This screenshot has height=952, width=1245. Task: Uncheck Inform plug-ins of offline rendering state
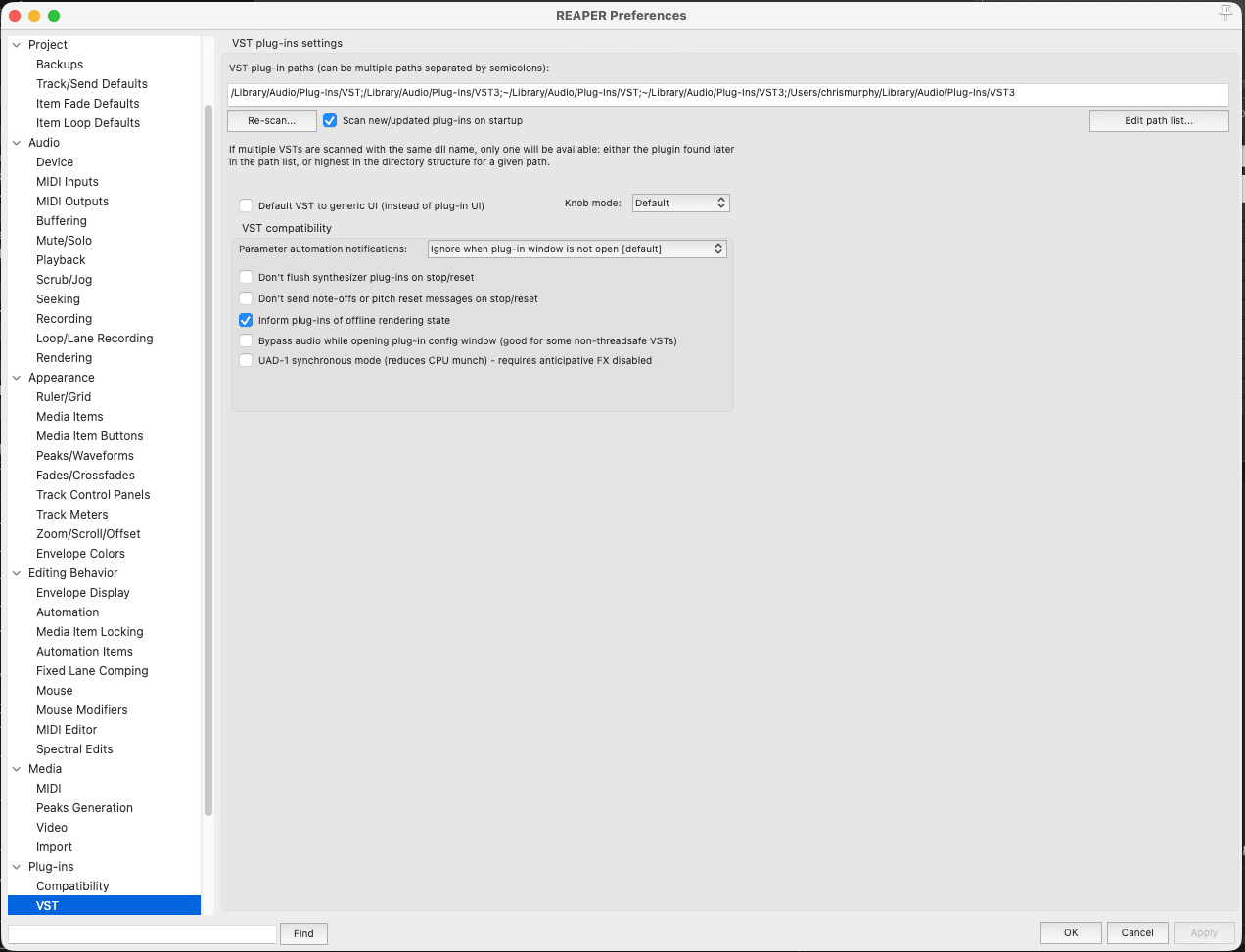(246, 320)
